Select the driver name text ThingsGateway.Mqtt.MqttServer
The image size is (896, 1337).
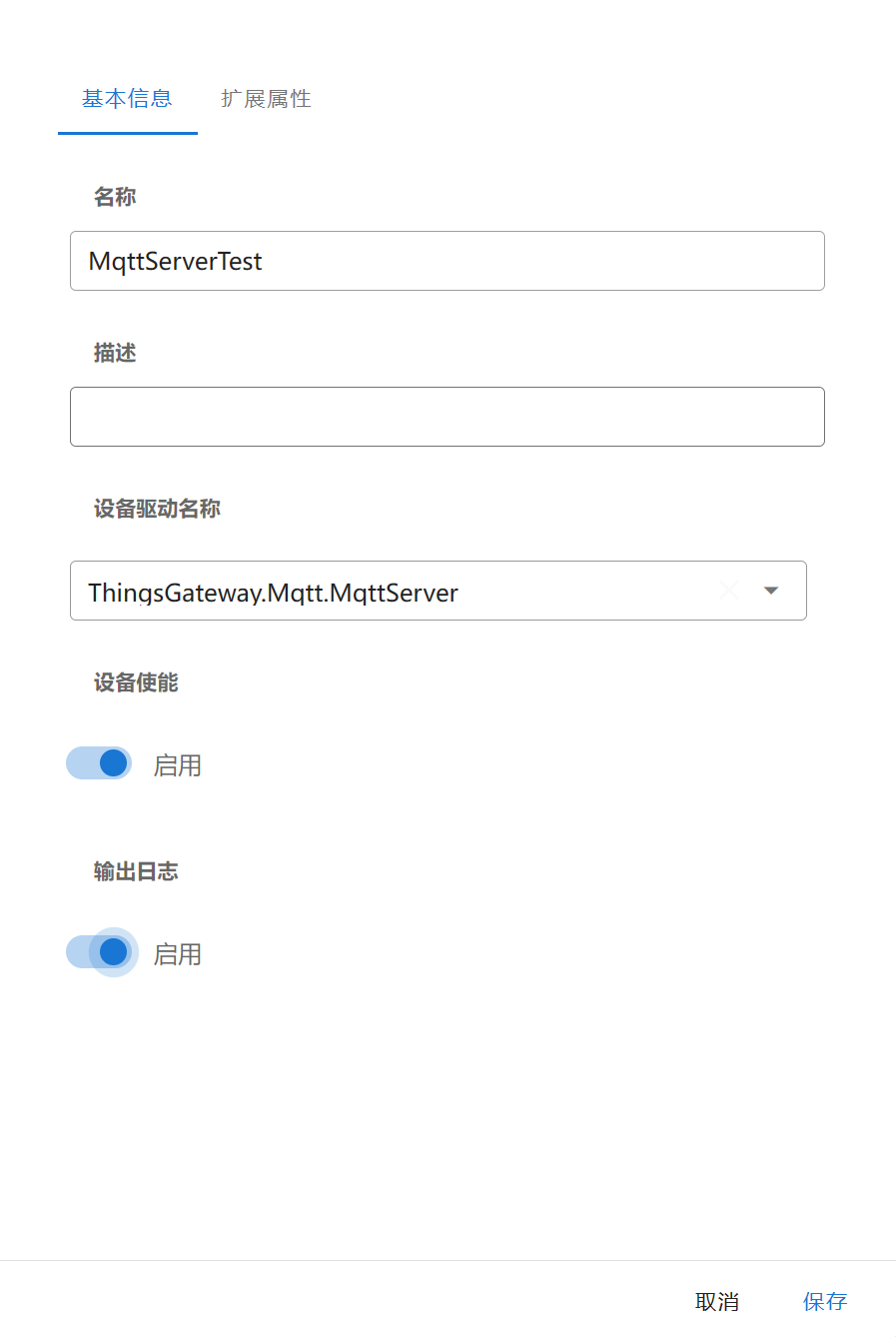(x=273, y=593)
